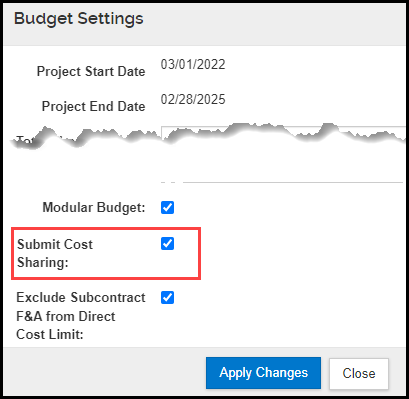Click the Apply Changes button
The image size is (409, 399).
[x=263, y=373]
